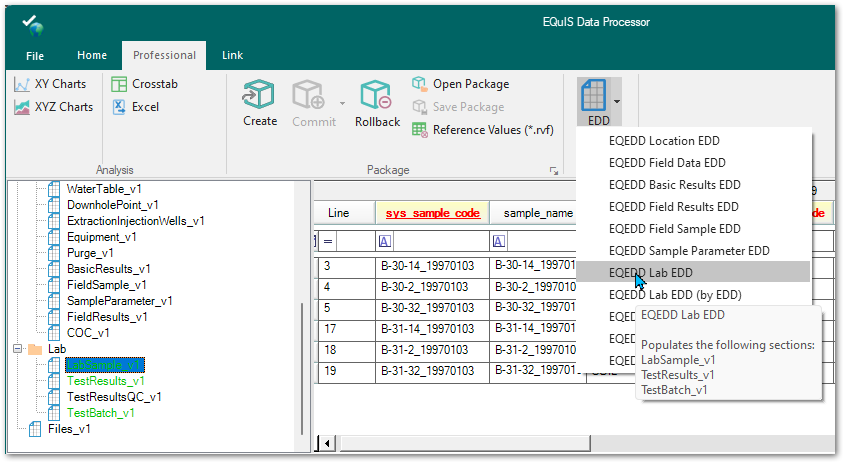This screenshot has height=463, width=844.
Task: Select DownholePoint_v1 section
Action: tap(112, 205)
